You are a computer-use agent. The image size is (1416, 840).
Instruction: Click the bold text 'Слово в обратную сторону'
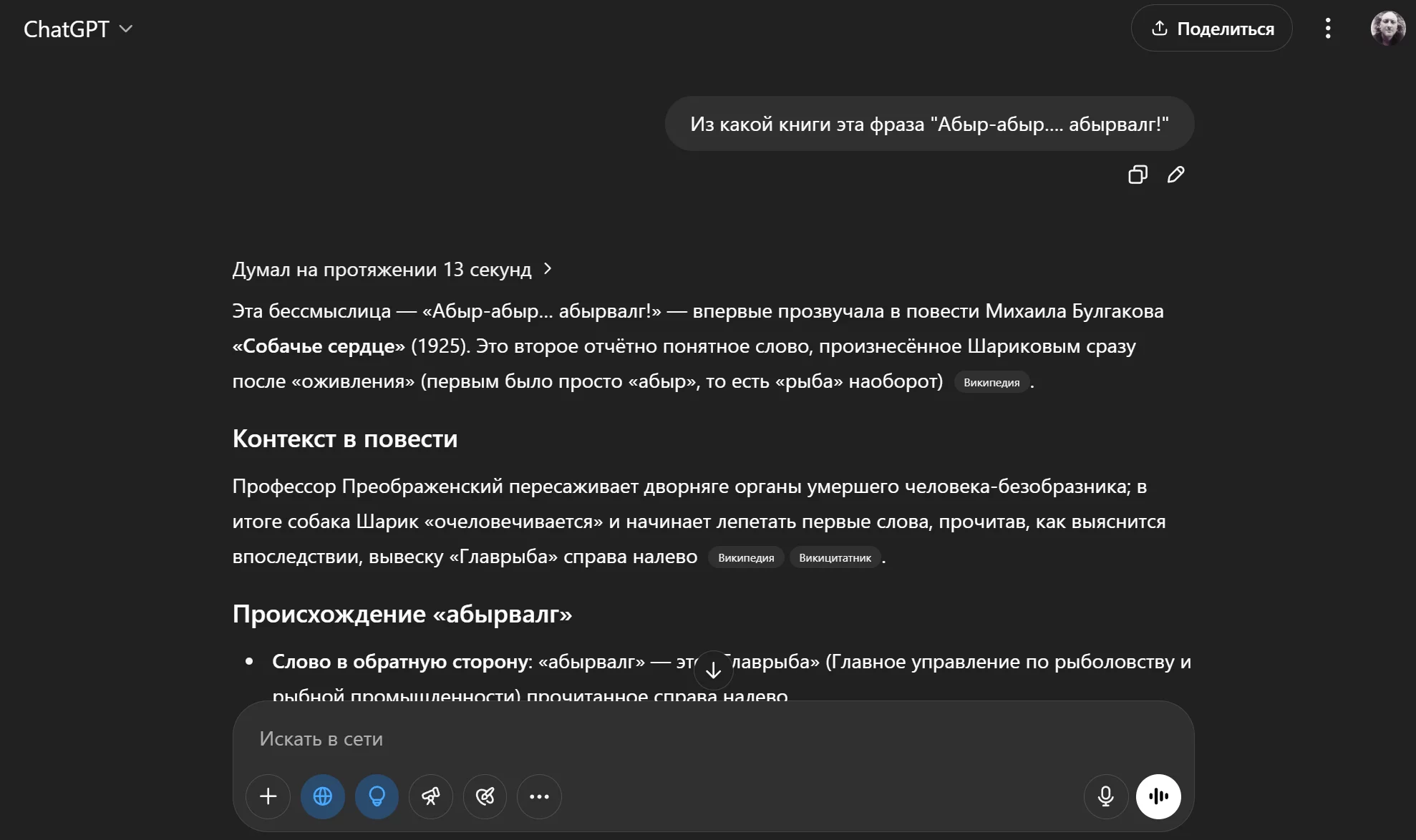[400, 662]
